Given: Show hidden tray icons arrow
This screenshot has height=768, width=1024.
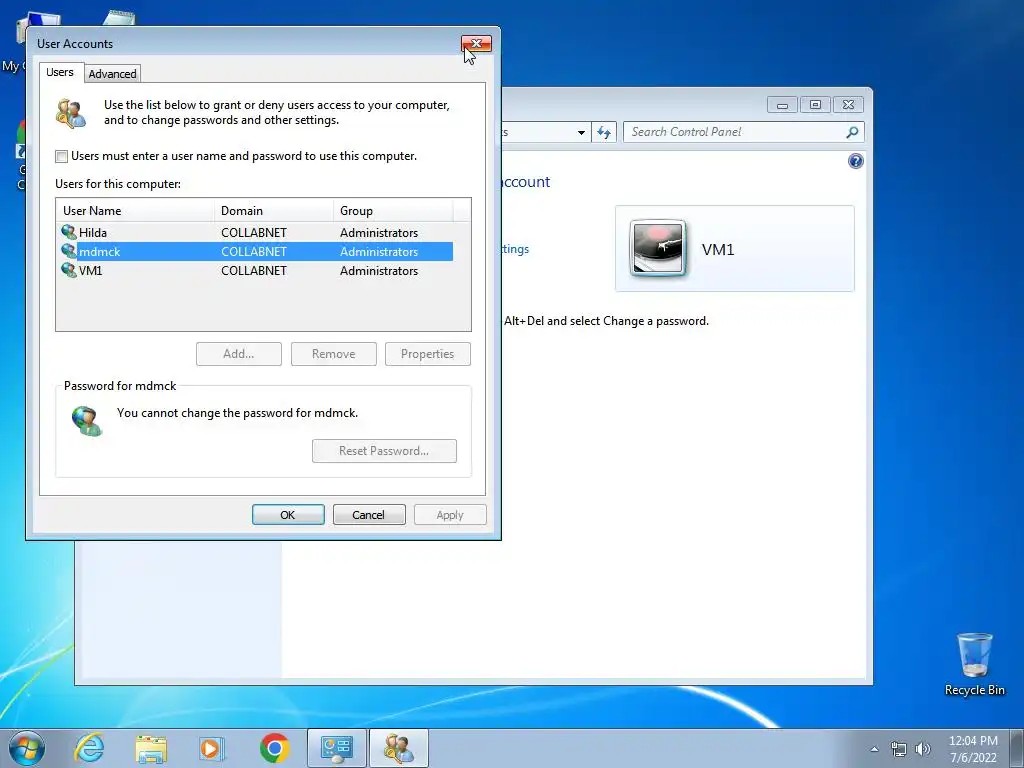Looking at the screenshot, I should pyautogui.click(x=874, y=749).
